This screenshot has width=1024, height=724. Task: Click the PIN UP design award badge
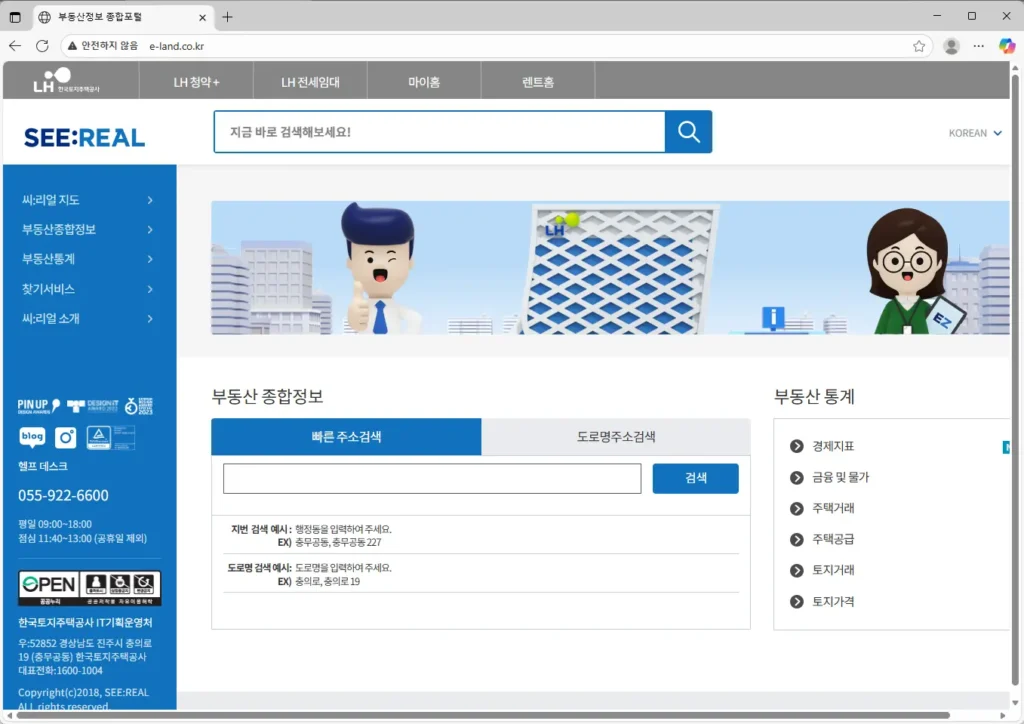(39, 405)
